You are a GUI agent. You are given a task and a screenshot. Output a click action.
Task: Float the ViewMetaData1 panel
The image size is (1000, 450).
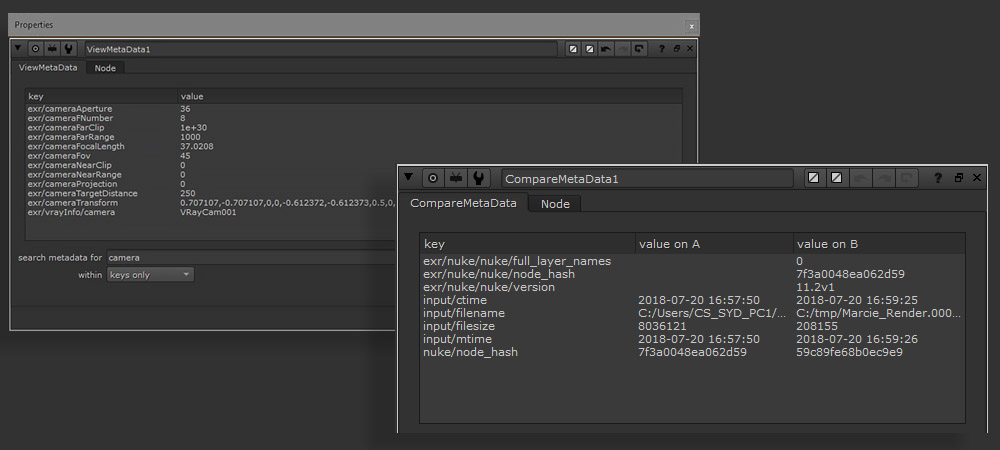[x=677, y=48]
